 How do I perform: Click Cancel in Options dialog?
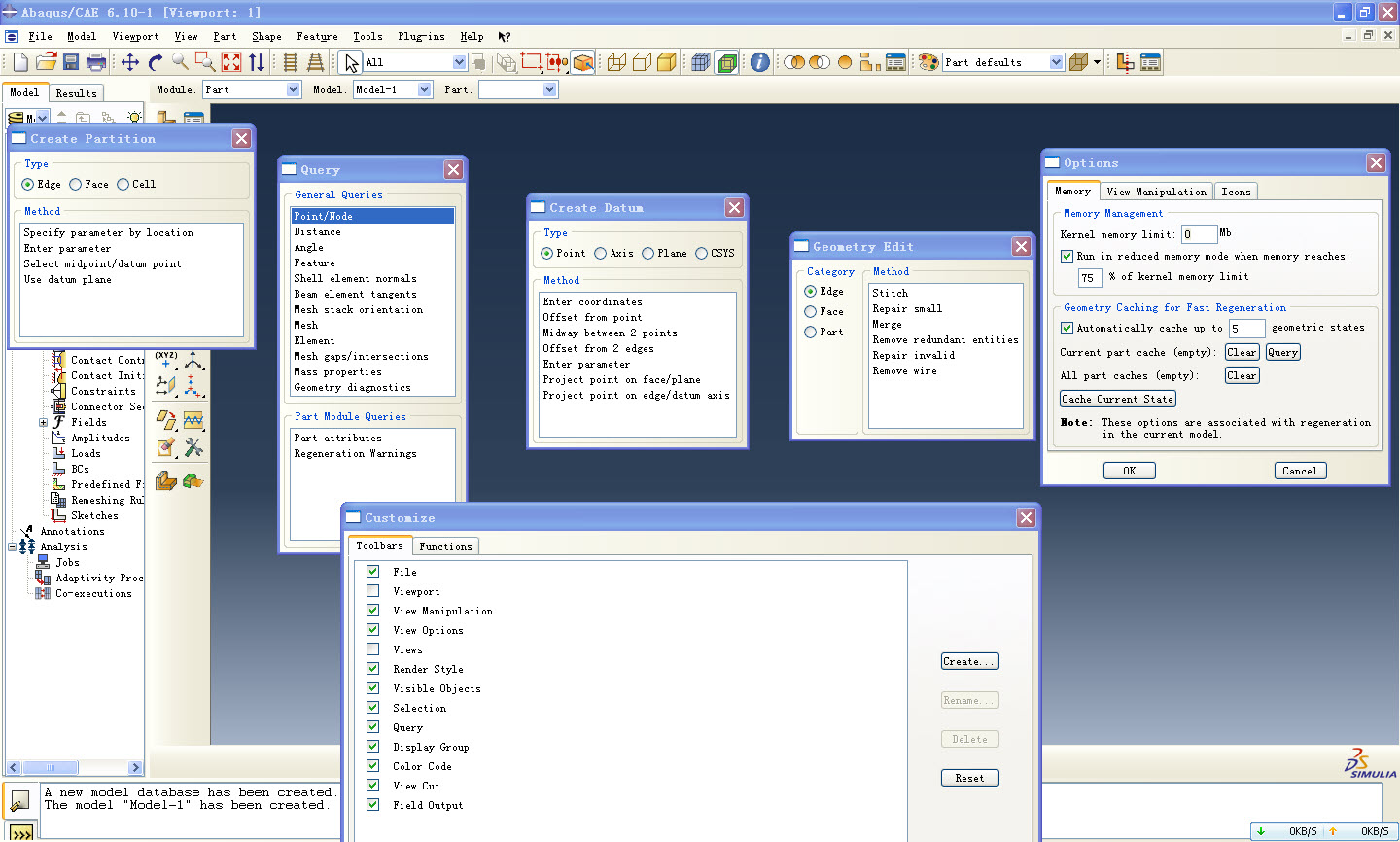pyautogui.click(x=1300, y=471)
